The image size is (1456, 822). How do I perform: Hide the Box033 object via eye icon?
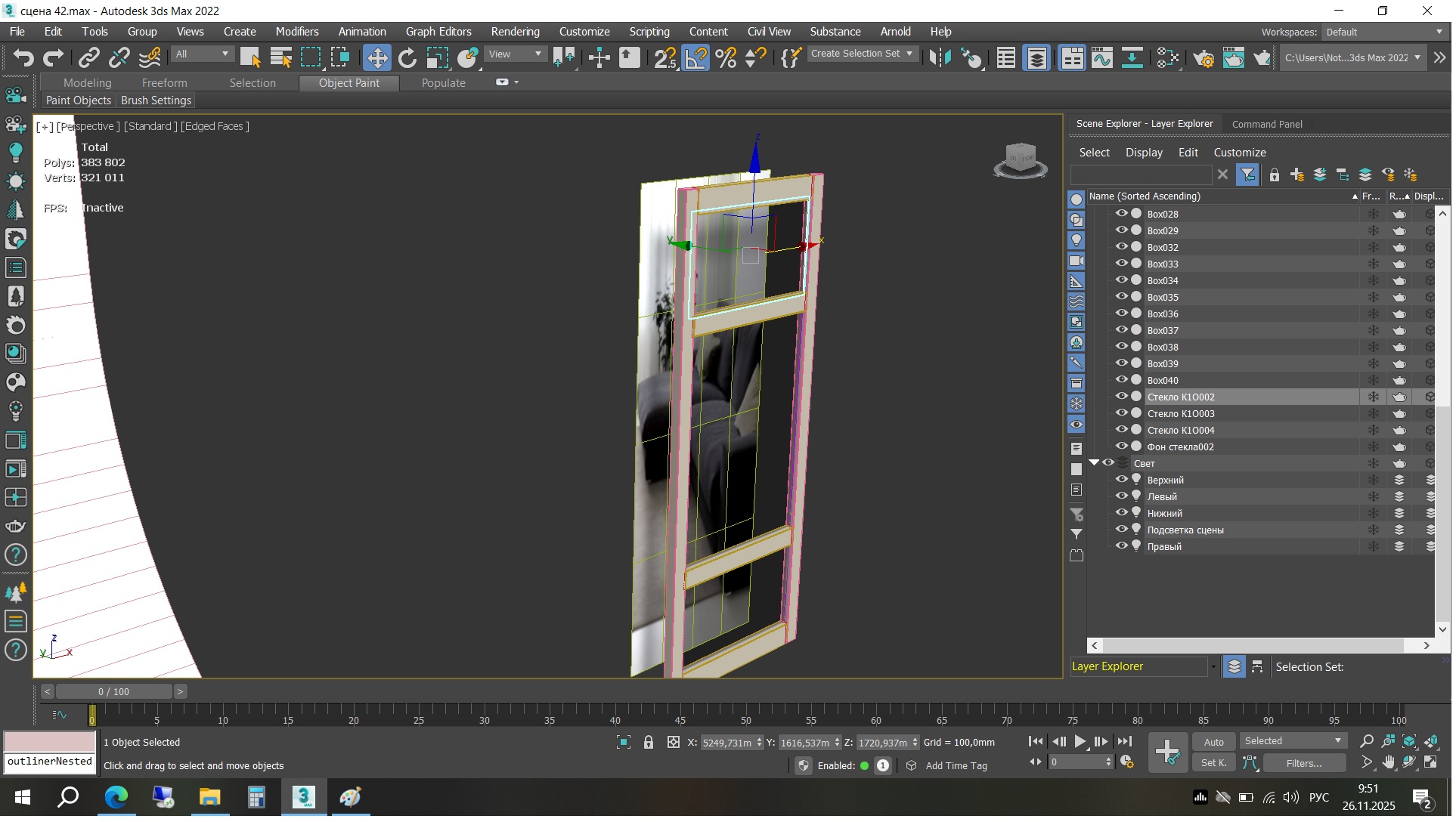1122,264
